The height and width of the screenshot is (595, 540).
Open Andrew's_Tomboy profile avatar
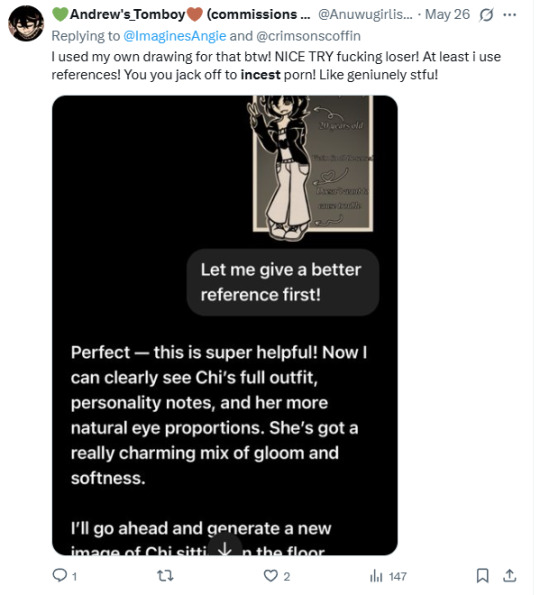tap(26, 24)
